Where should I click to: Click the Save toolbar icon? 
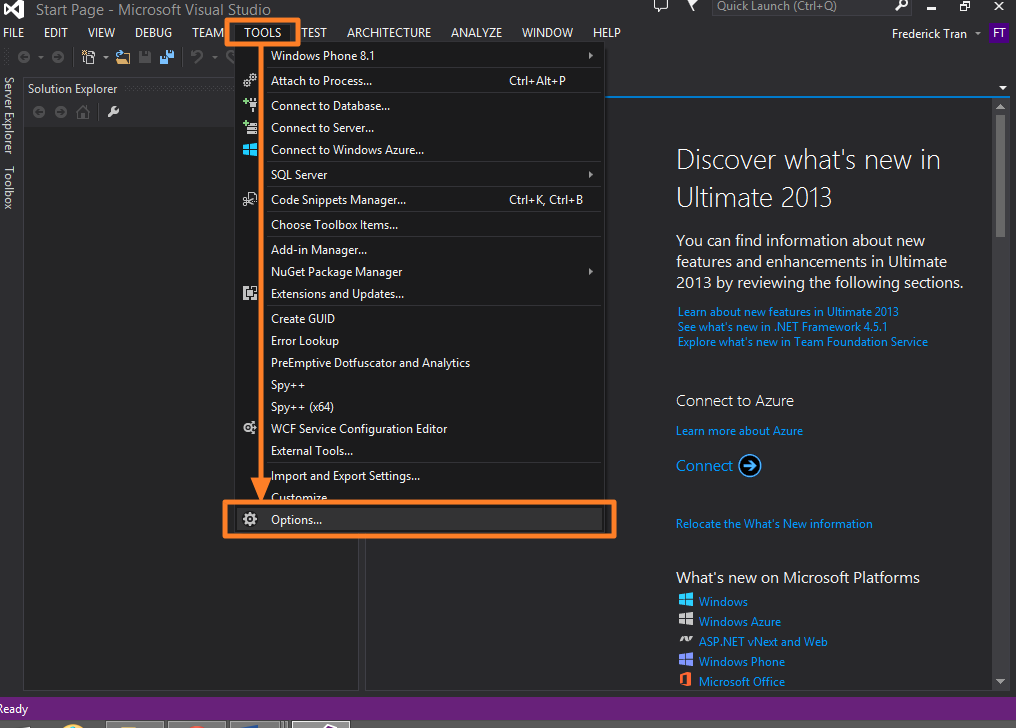pyautogui.click(x=145, y=57)
